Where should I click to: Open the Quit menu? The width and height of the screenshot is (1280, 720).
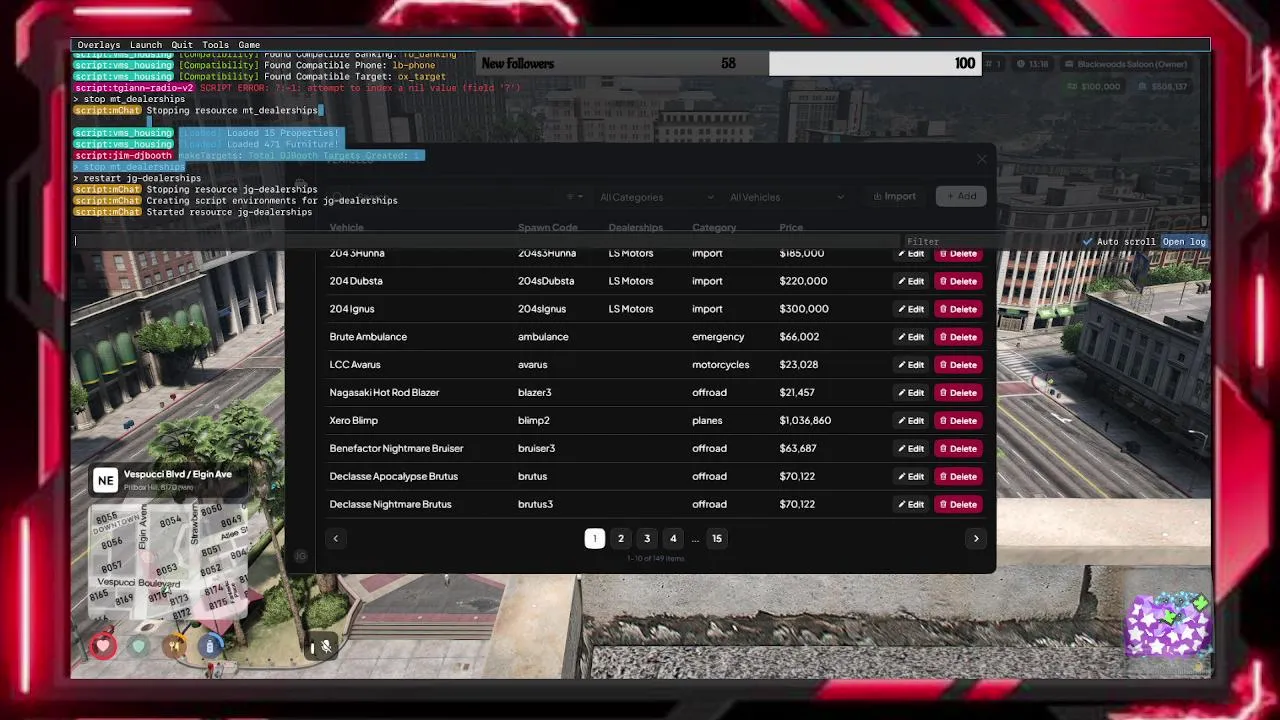pyautogui.click(x=181, y=45)
